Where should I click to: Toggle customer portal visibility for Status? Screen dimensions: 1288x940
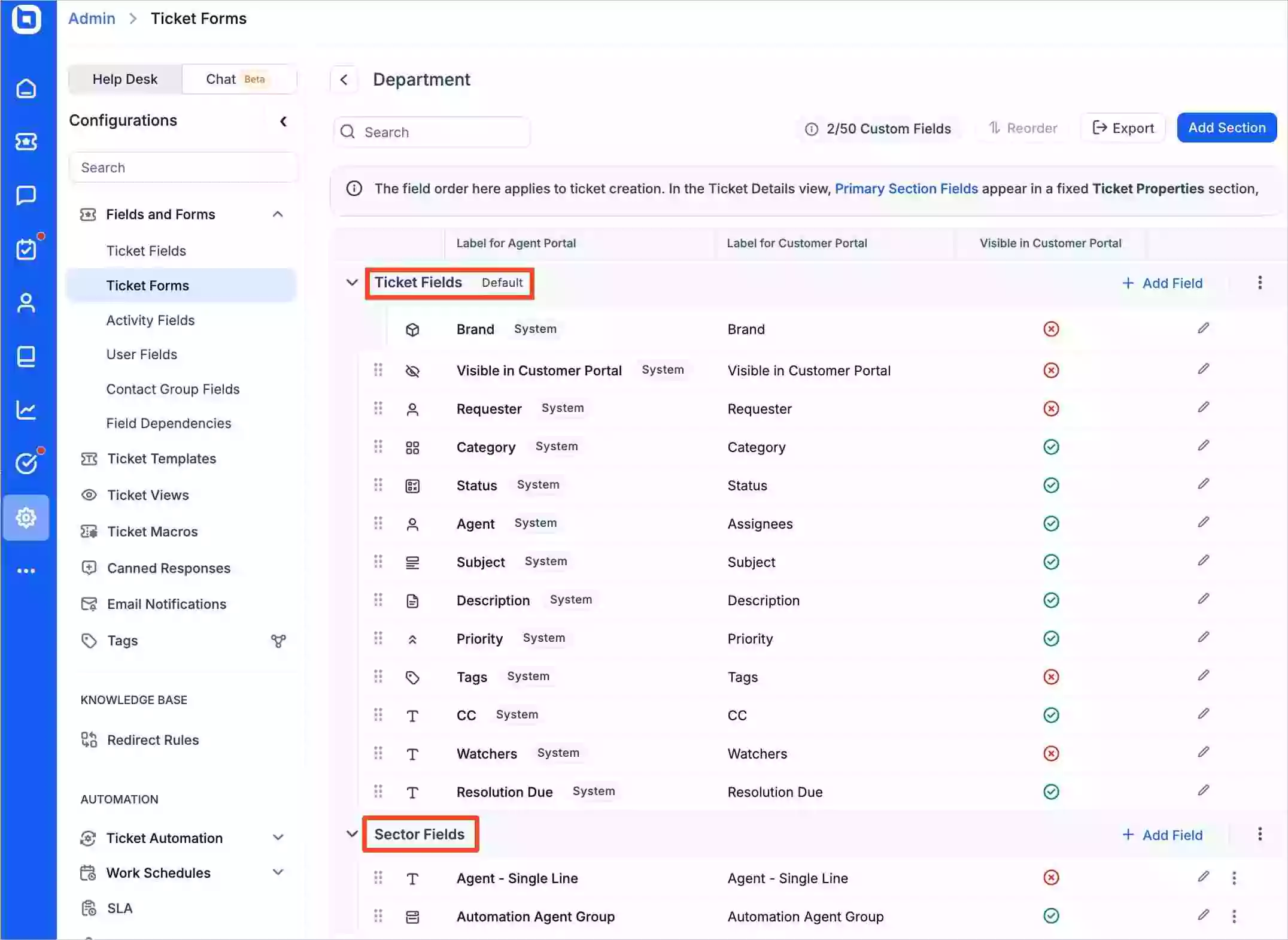pyautogui.click(x=1051, y=485)
